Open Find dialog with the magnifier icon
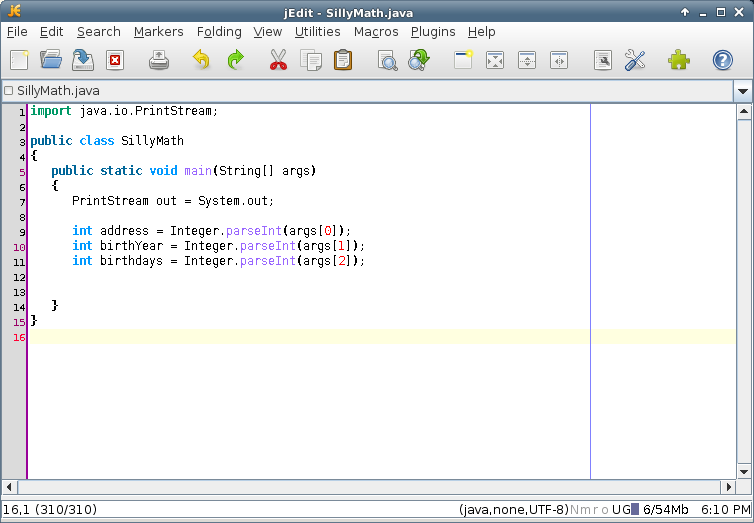 coord(388,61)
